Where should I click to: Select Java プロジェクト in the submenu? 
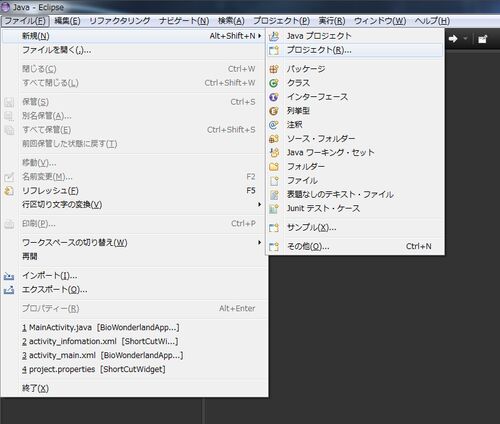click(355, 36)
